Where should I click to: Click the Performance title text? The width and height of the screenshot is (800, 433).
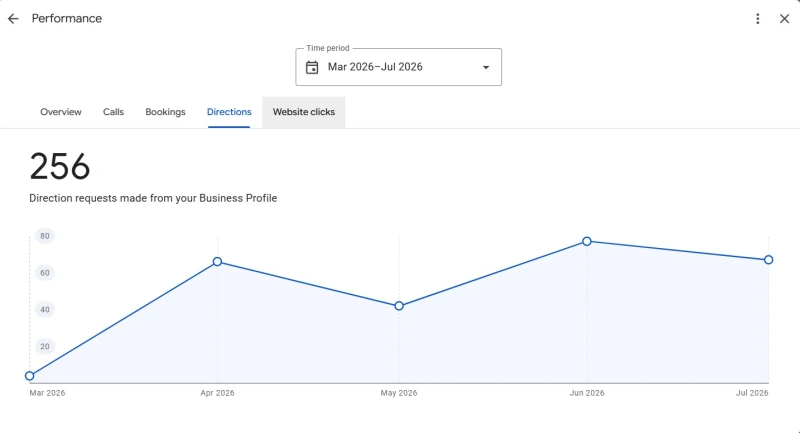pos(67,18)
